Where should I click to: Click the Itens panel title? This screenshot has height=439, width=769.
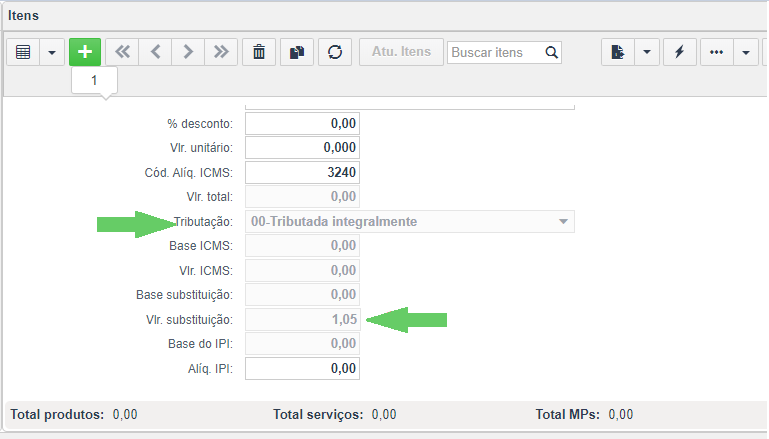[x=23, y=16]
